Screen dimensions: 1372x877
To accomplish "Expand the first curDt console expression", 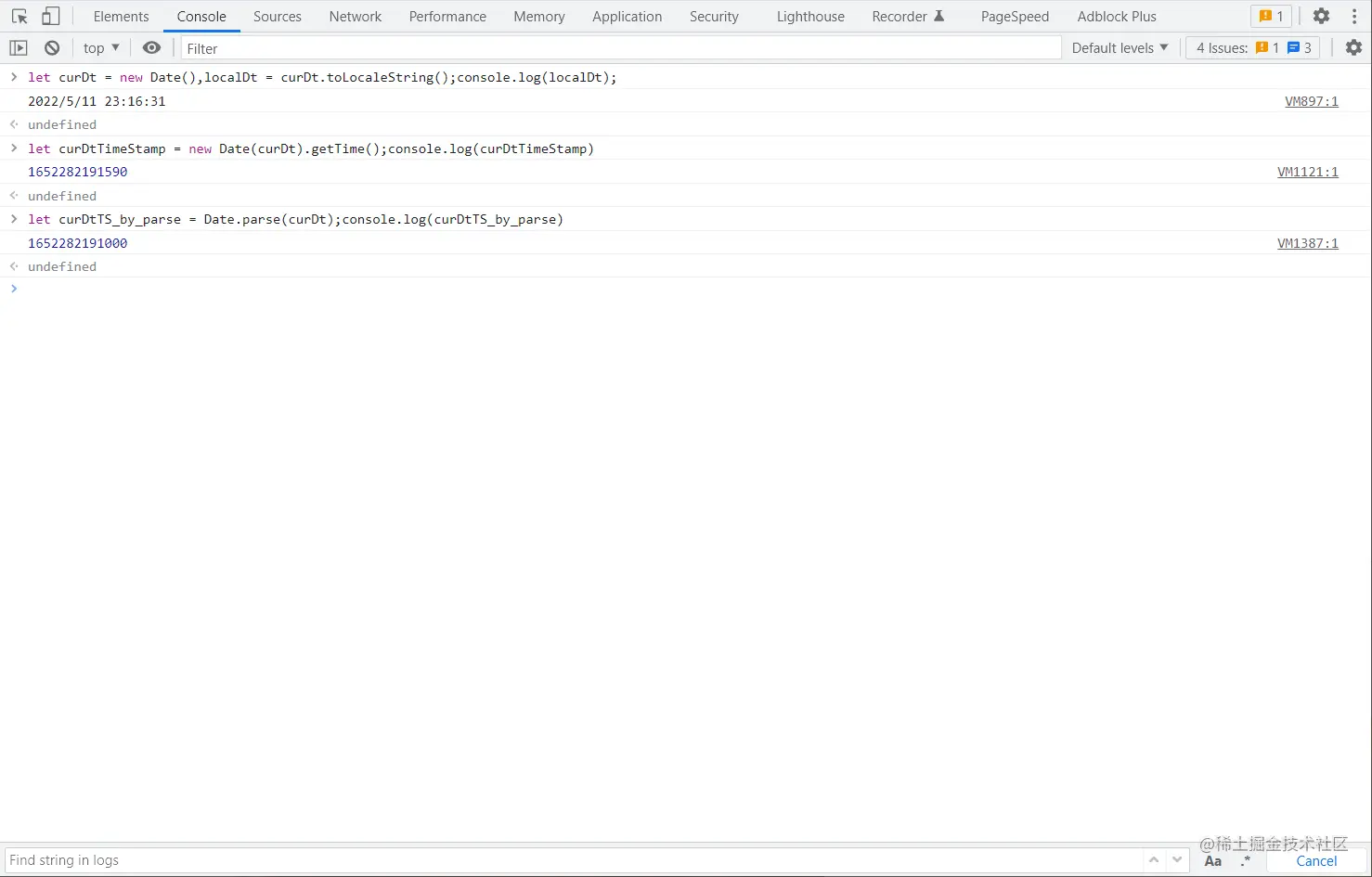I will tap(13, 77).
